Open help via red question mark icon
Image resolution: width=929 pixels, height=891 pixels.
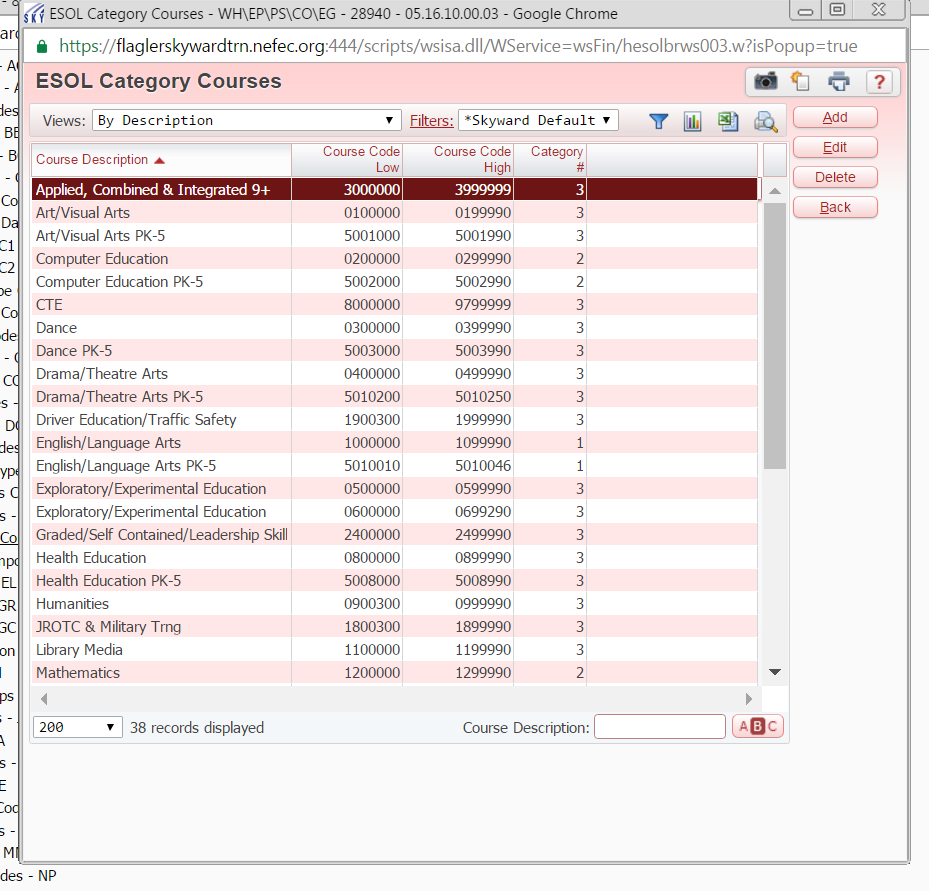[x=879, y=82]
